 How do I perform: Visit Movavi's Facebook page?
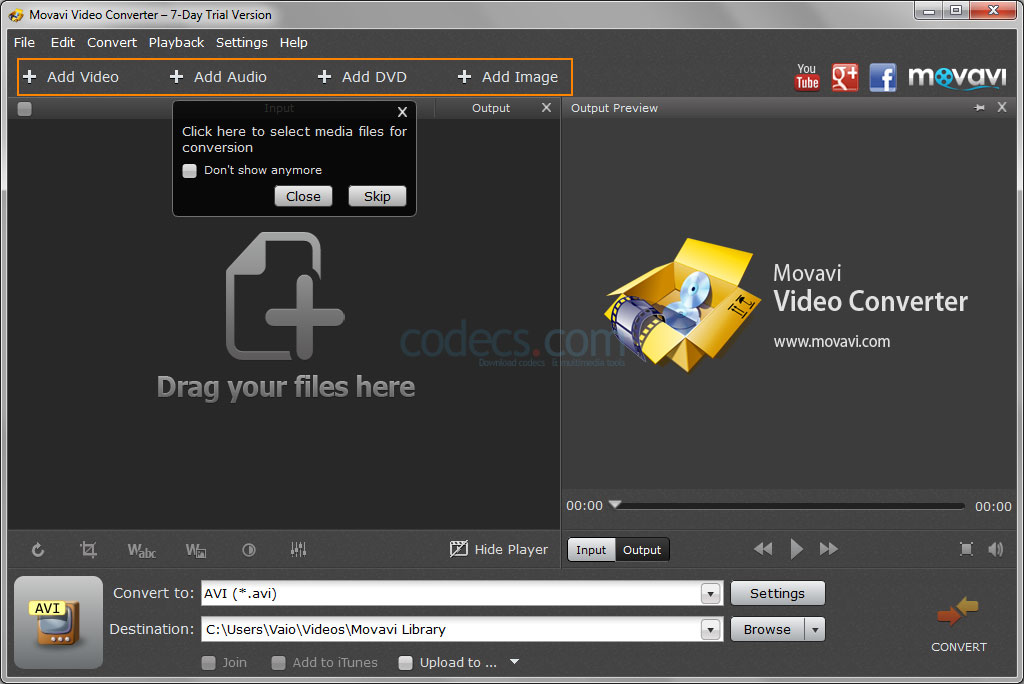882,76
